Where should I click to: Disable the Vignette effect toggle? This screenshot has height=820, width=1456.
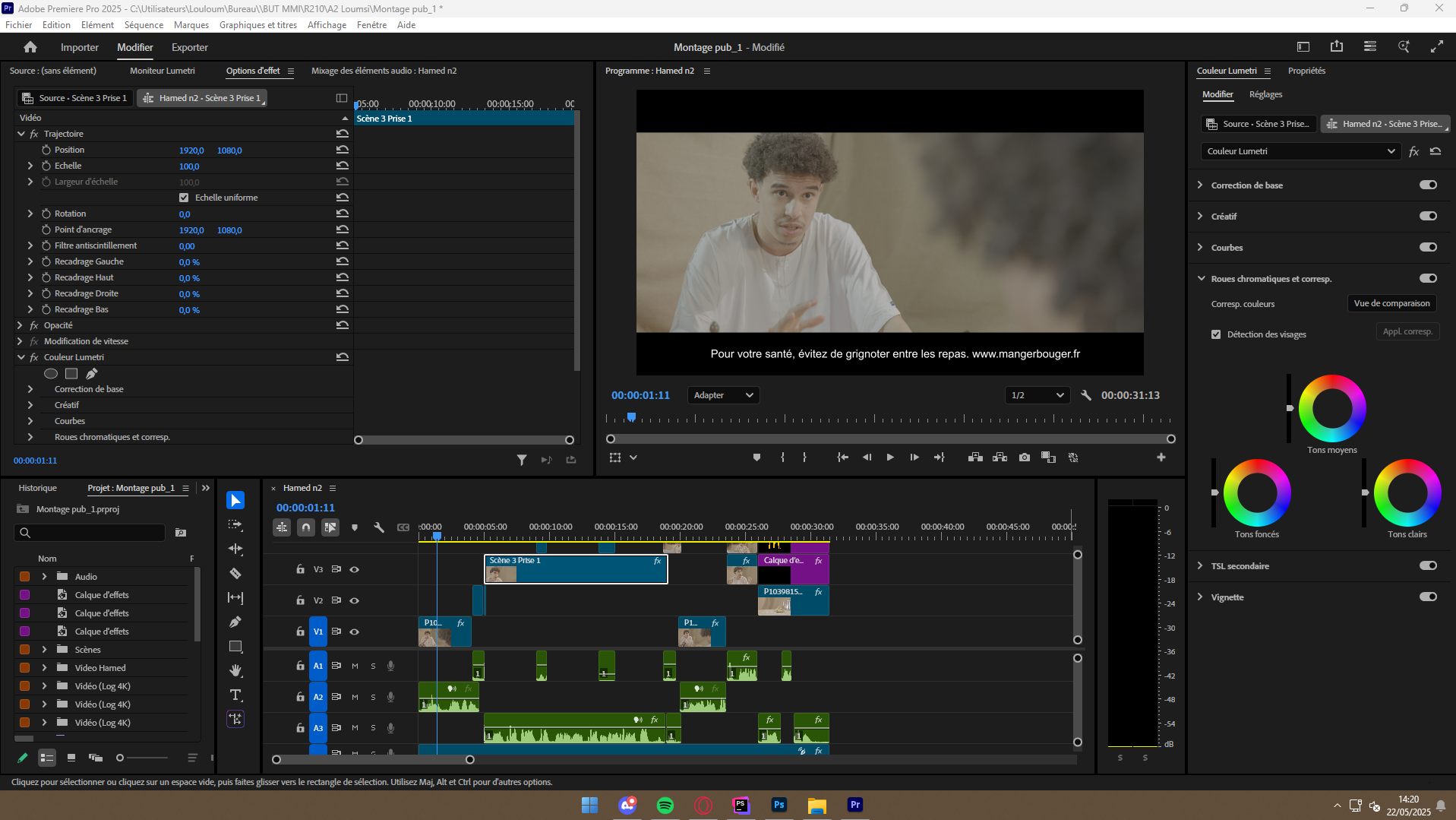(x=1429, y=597)
